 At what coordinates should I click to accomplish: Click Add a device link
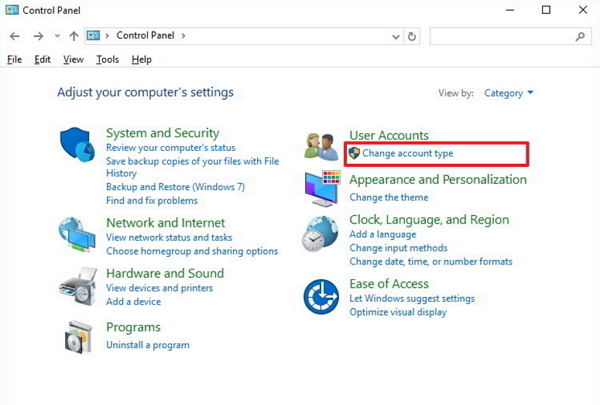[x=134, y=302]
